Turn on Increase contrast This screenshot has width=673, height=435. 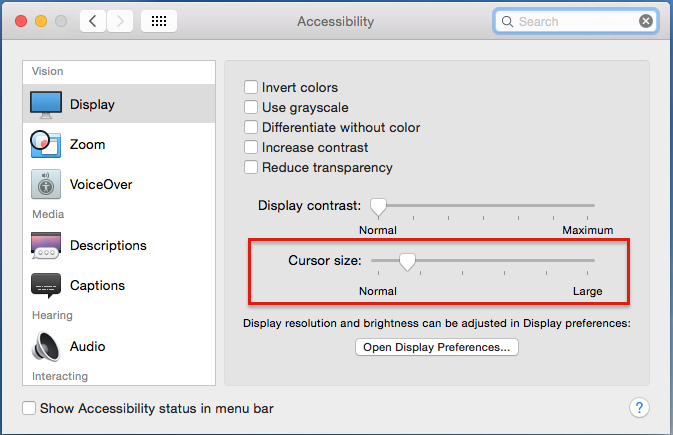tap(252, 148)
